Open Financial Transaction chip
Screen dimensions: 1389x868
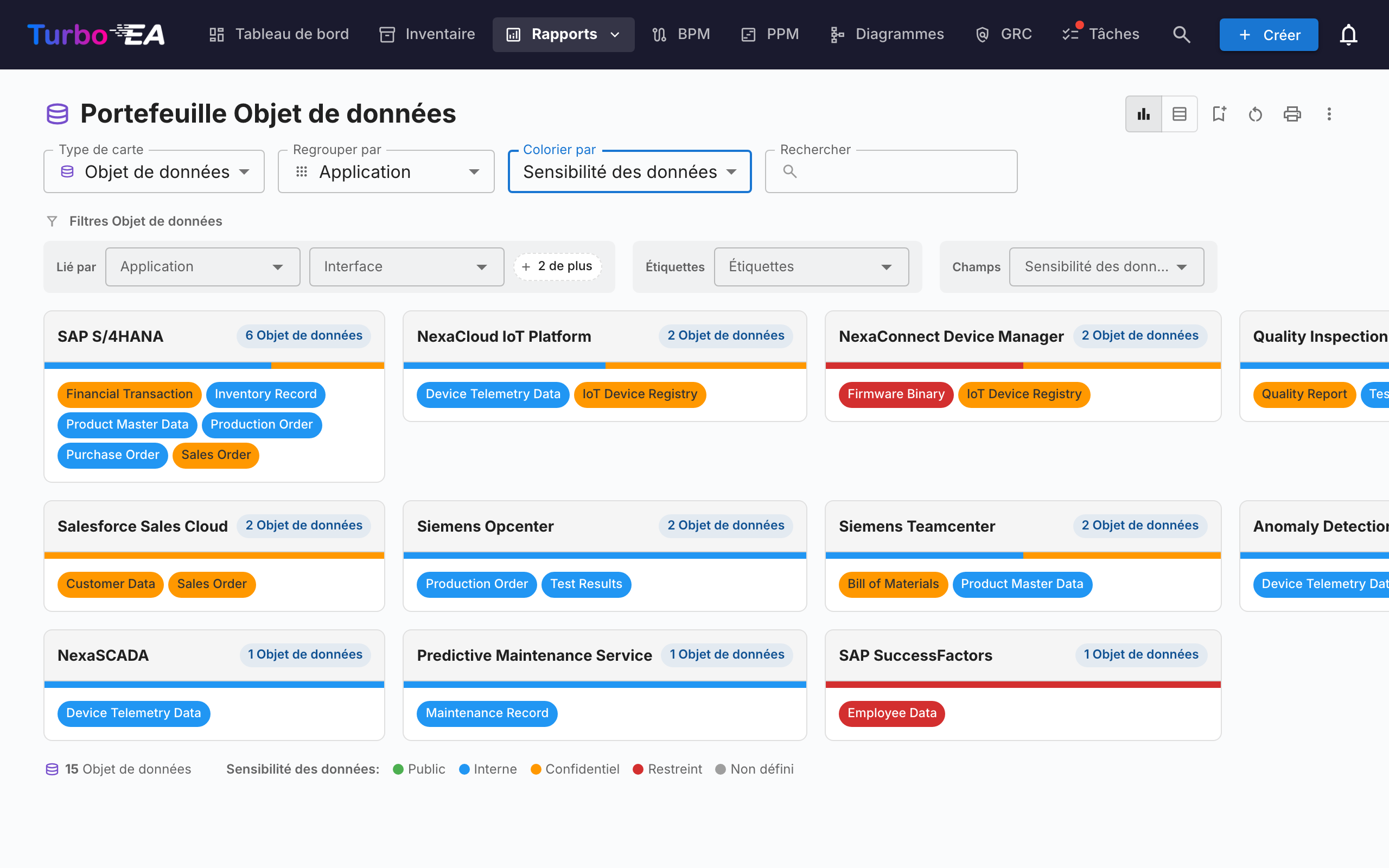pos(129,394)
